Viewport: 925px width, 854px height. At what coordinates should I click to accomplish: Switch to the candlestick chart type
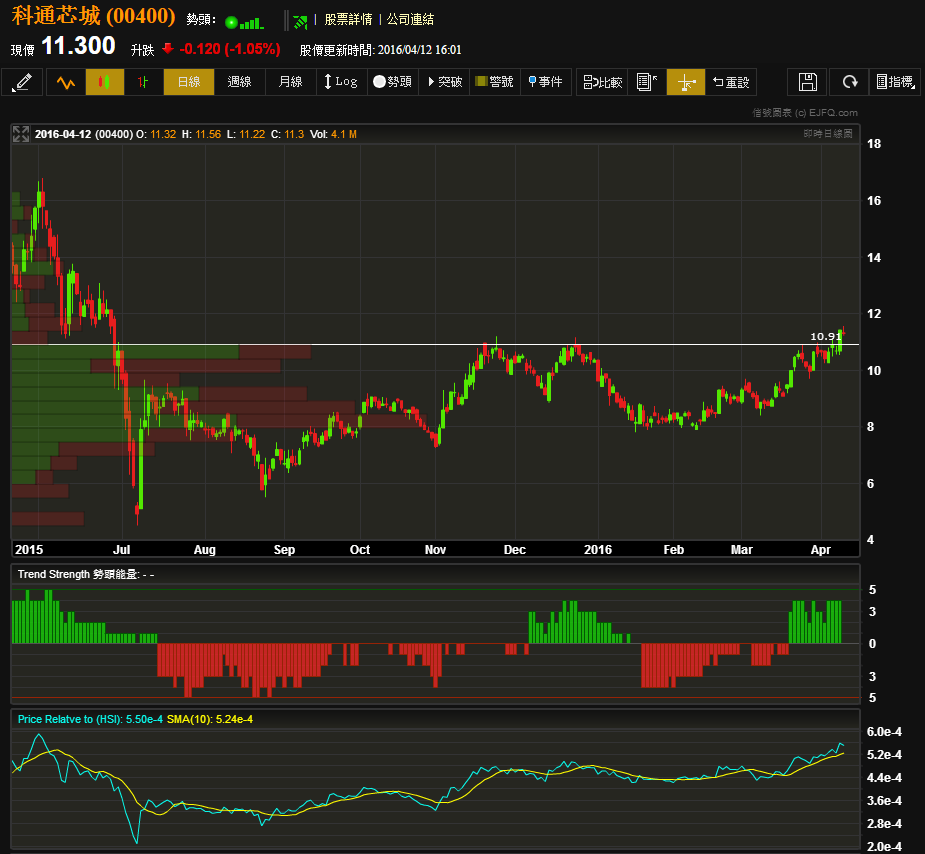coord(104,82)
